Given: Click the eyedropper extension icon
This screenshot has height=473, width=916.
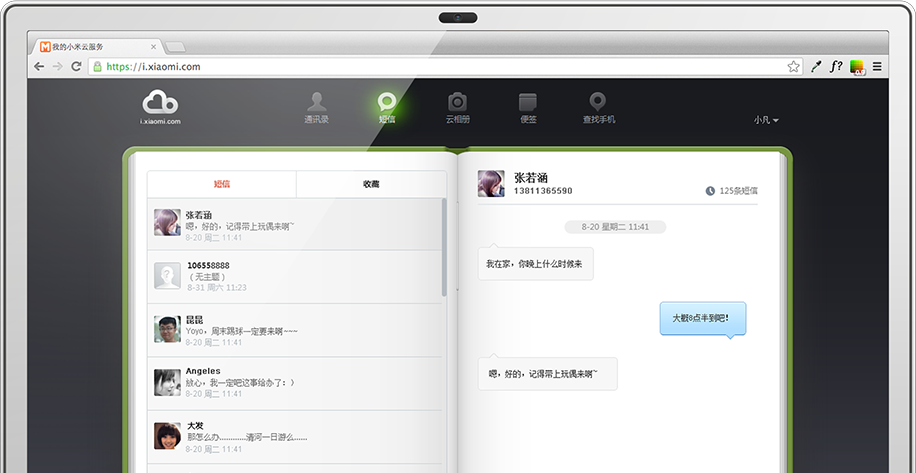Looking at the screenshot, I should tap(816, 67).
